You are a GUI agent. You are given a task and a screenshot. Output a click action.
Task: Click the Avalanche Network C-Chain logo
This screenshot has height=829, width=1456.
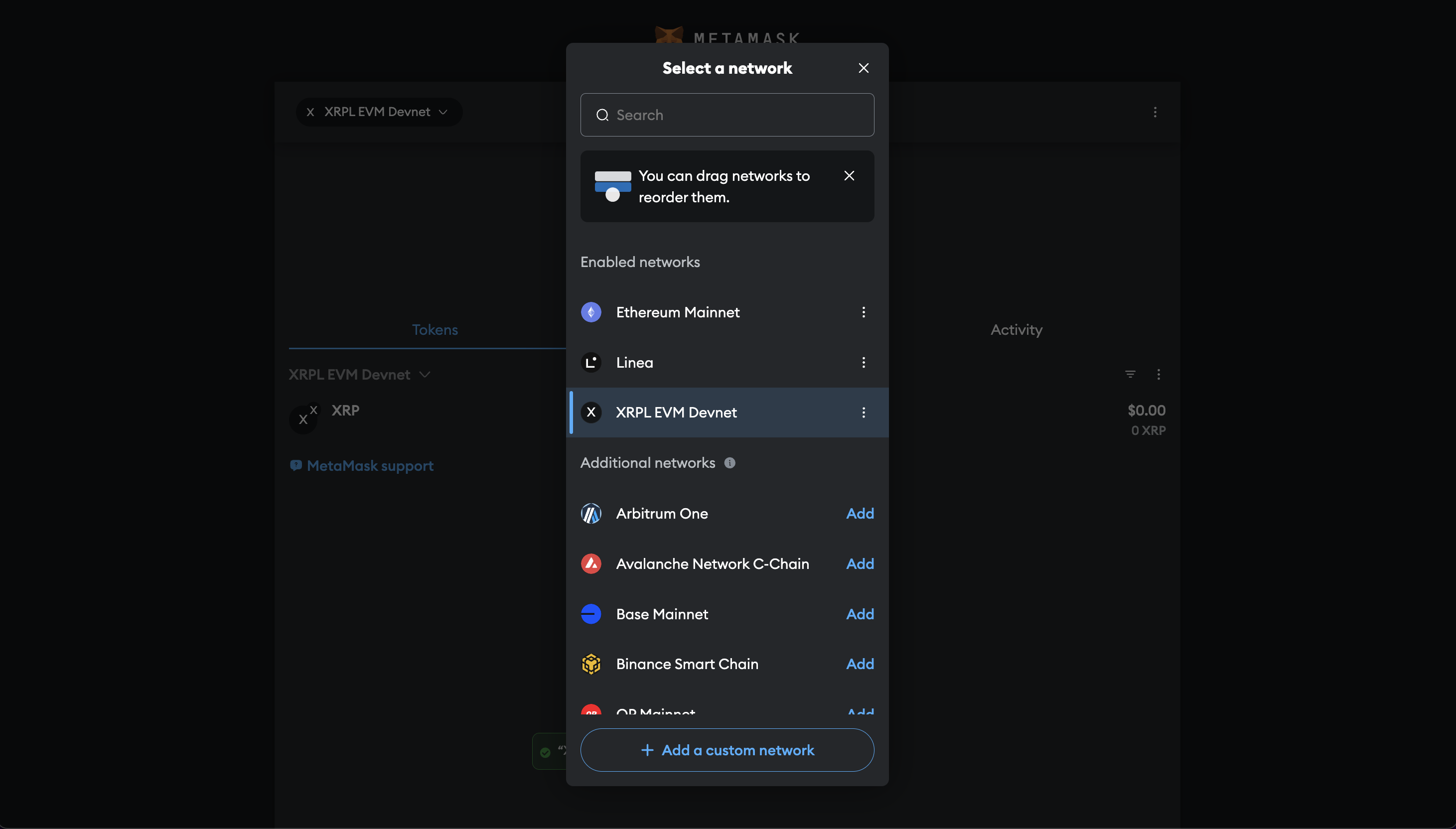591,563
